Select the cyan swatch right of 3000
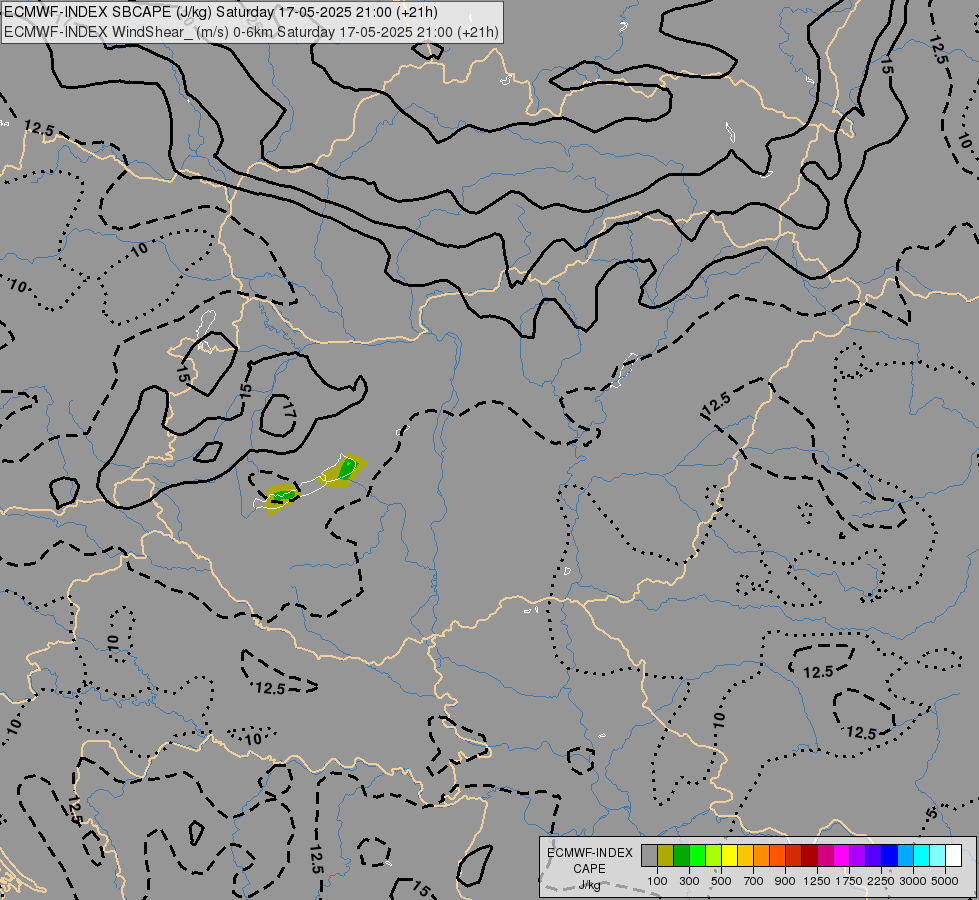This screenshot has height=900, width=979. point(922,856)
